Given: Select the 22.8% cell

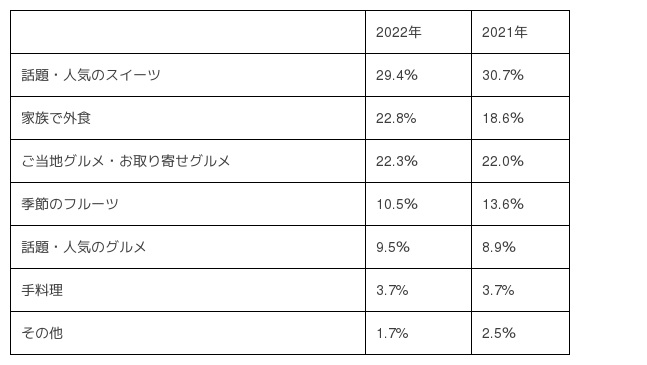Looking at the screenshot, I should tap(418, 118).
